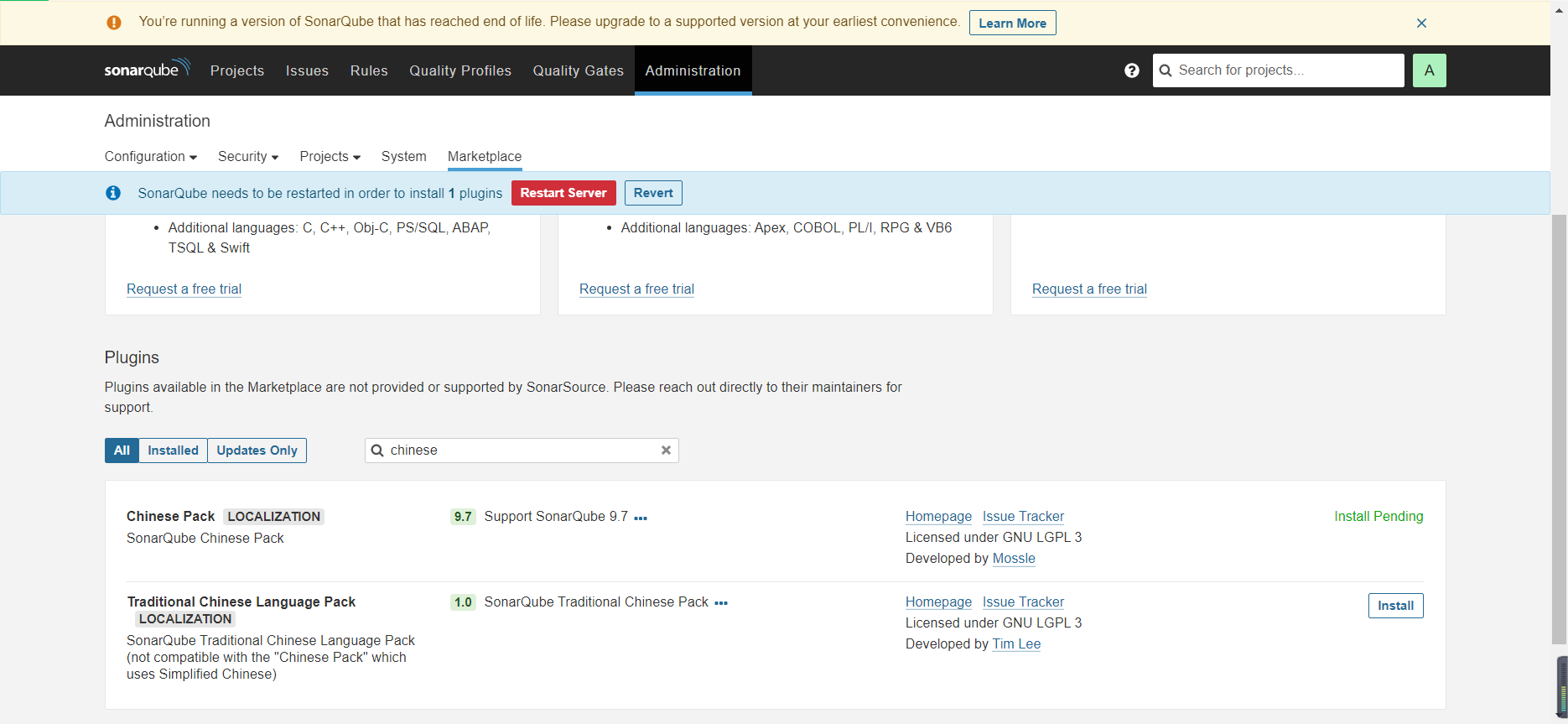The image size is (1568, 724).
Task: Open Quality Profiles page
Action: click(x=460, y=70)
